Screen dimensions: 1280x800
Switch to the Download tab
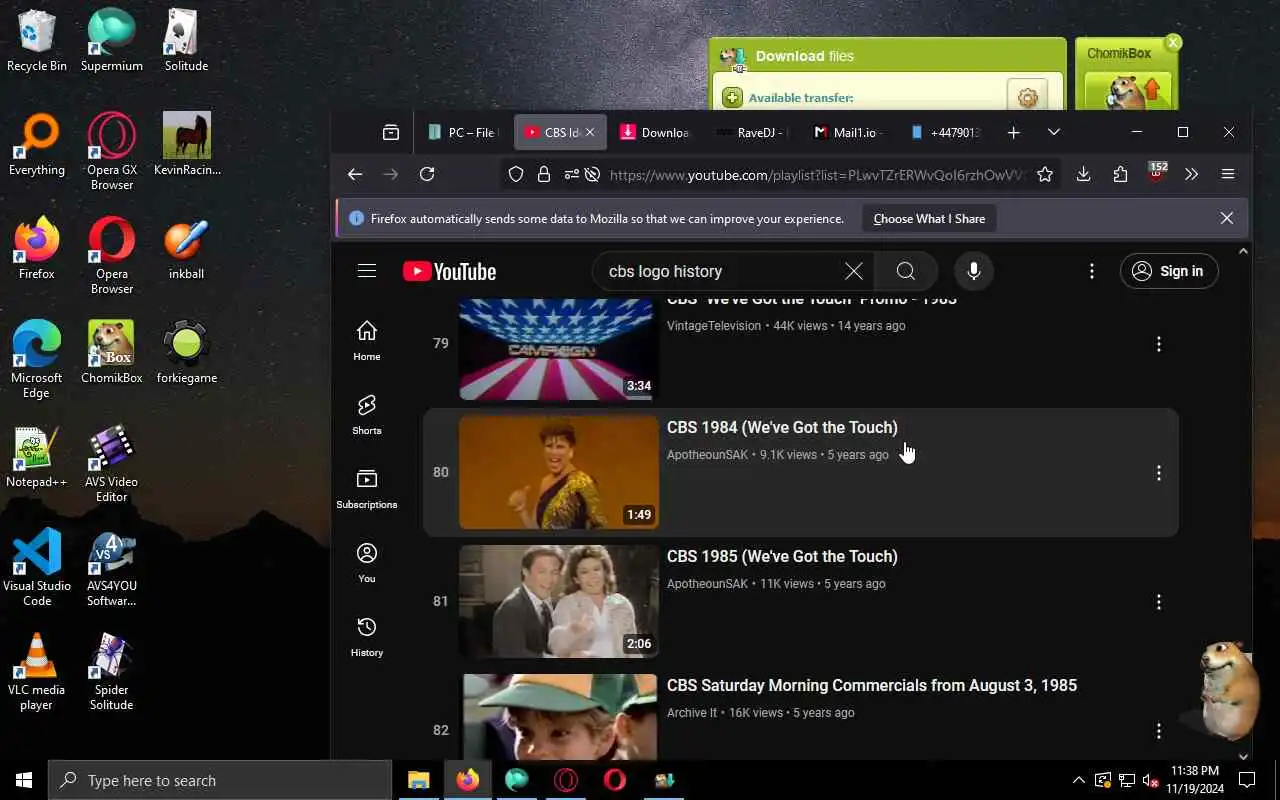pyautogui.click(x=657, y=132)
